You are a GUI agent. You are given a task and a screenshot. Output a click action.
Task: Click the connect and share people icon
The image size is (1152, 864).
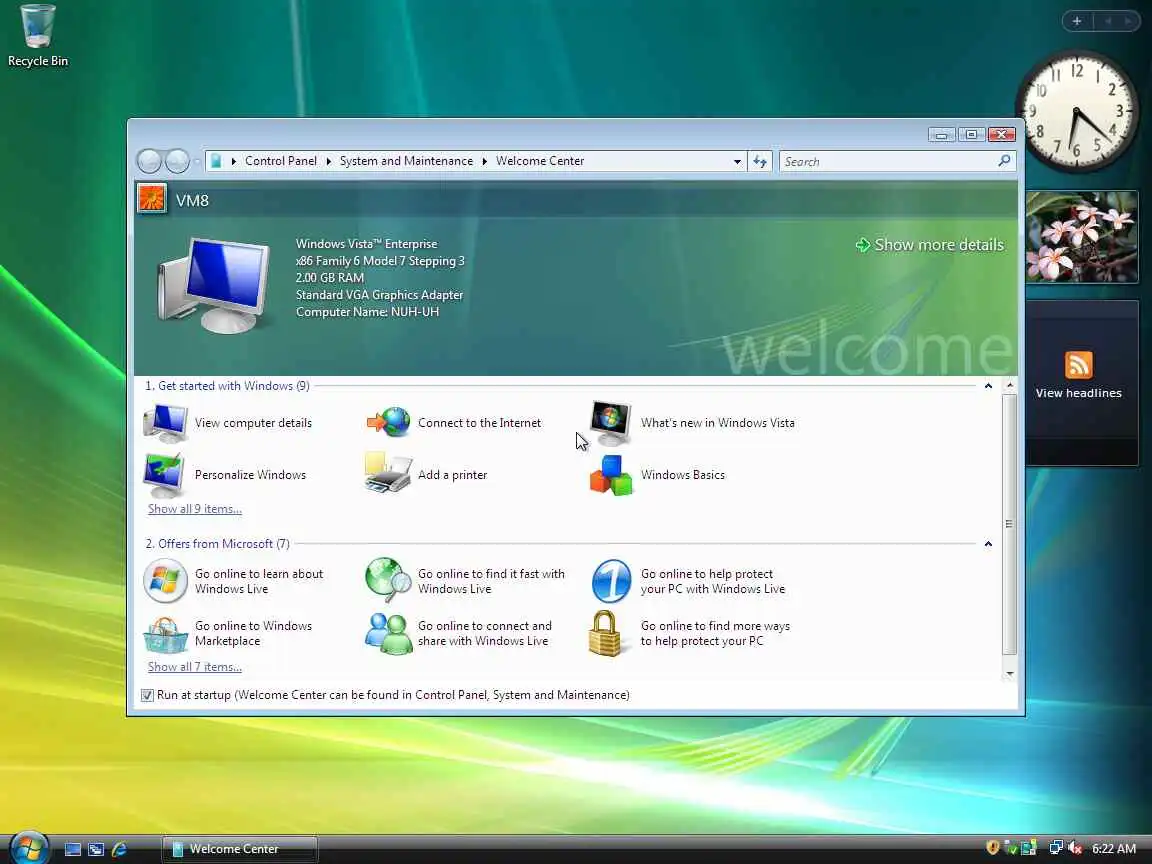pos(388,633)
